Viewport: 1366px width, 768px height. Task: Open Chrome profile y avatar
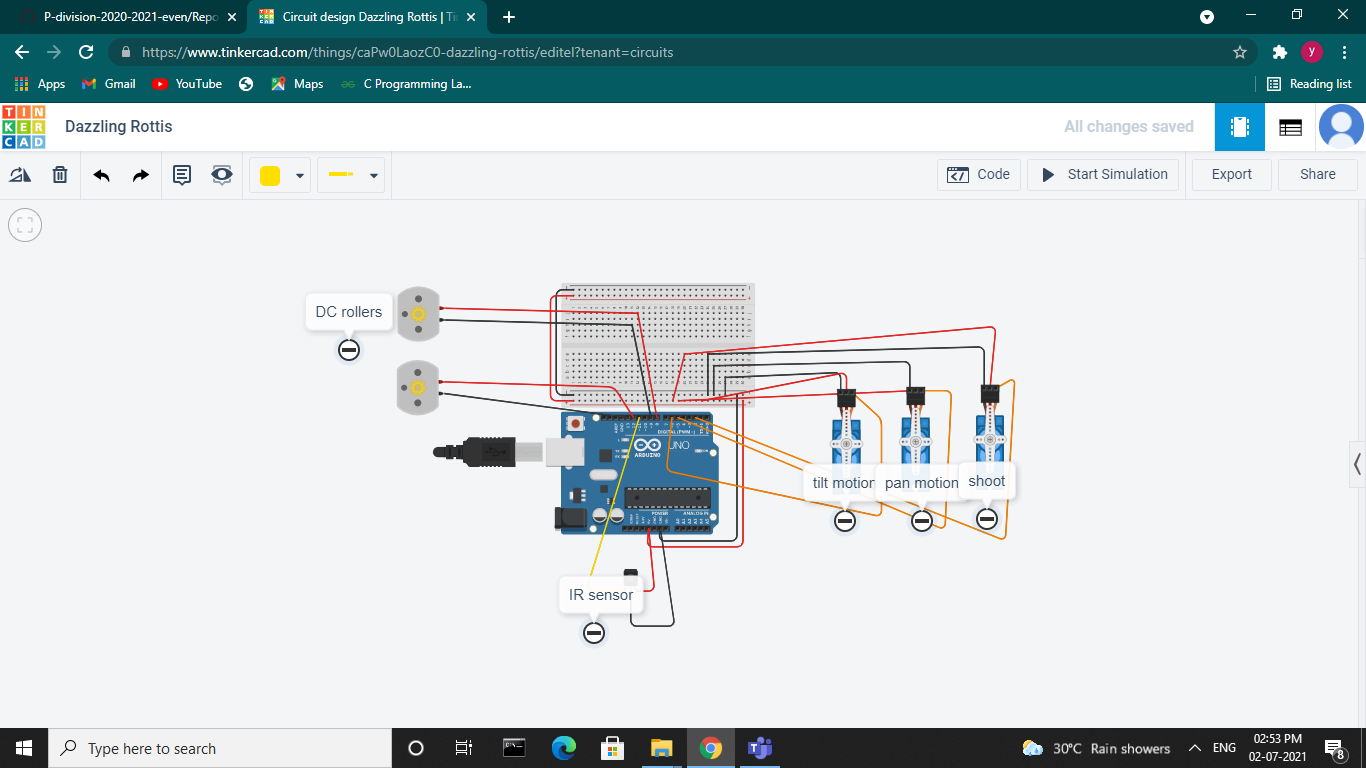[1312, 52]
